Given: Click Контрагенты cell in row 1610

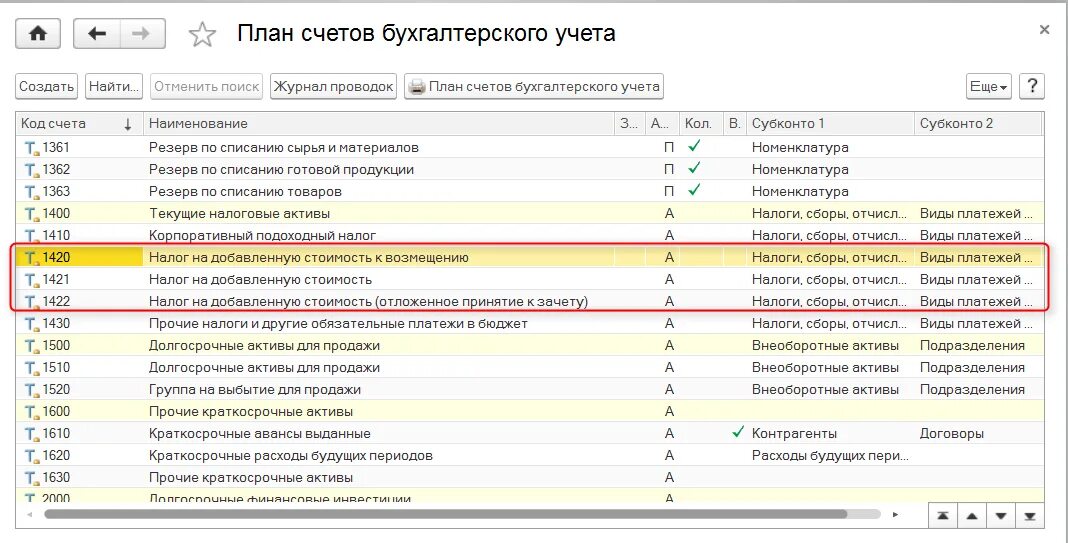Looking at the screenshot, I should [x=794, y=433].
